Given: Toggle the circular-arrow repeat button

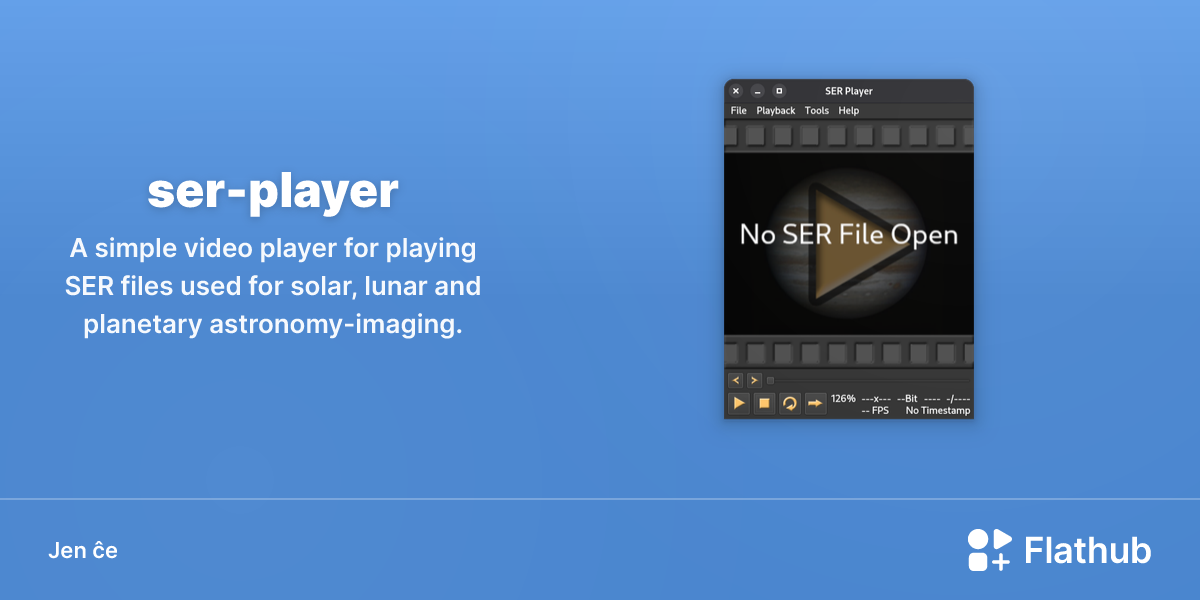Looking at the screenshot, I should [790, 403].
